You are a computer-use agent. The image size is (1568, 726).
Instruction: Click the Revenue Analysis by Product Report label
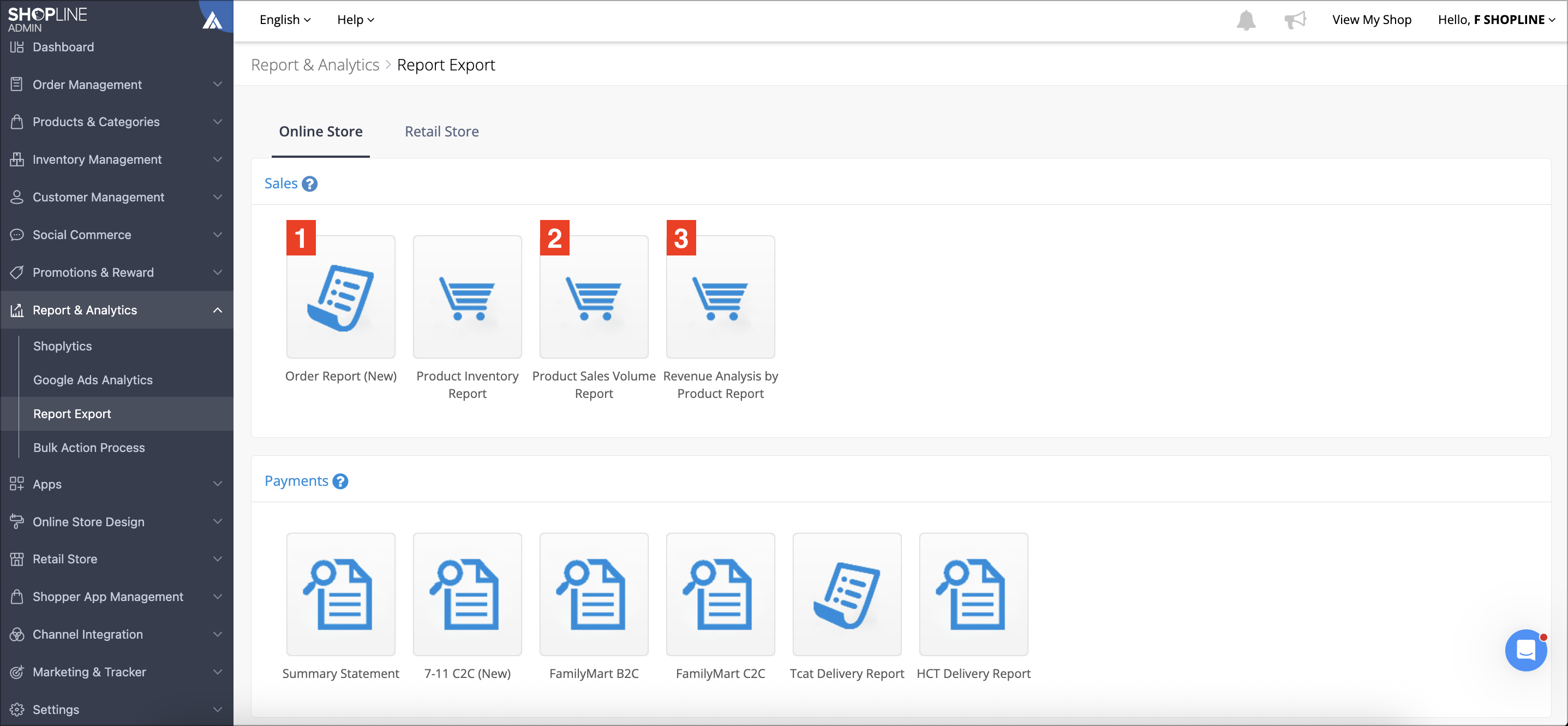pyautogui.click(x=721, y=385)
